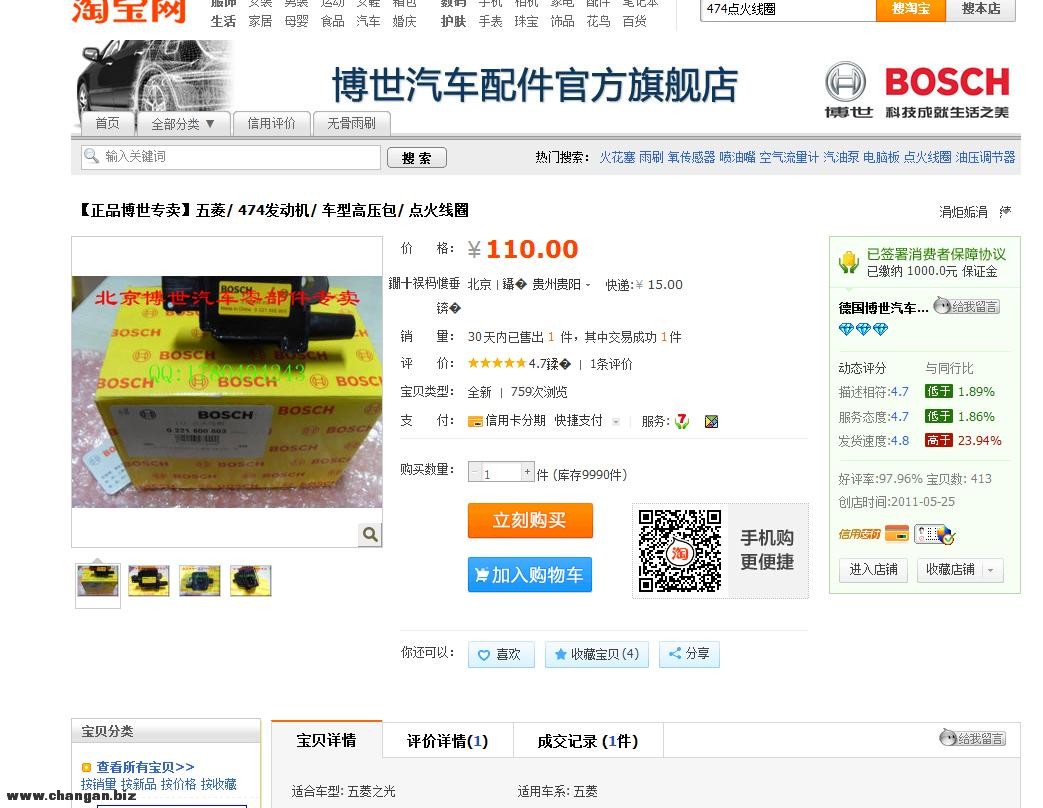
Task: Click the report icon right of the title
Action: click(1004, 211)
